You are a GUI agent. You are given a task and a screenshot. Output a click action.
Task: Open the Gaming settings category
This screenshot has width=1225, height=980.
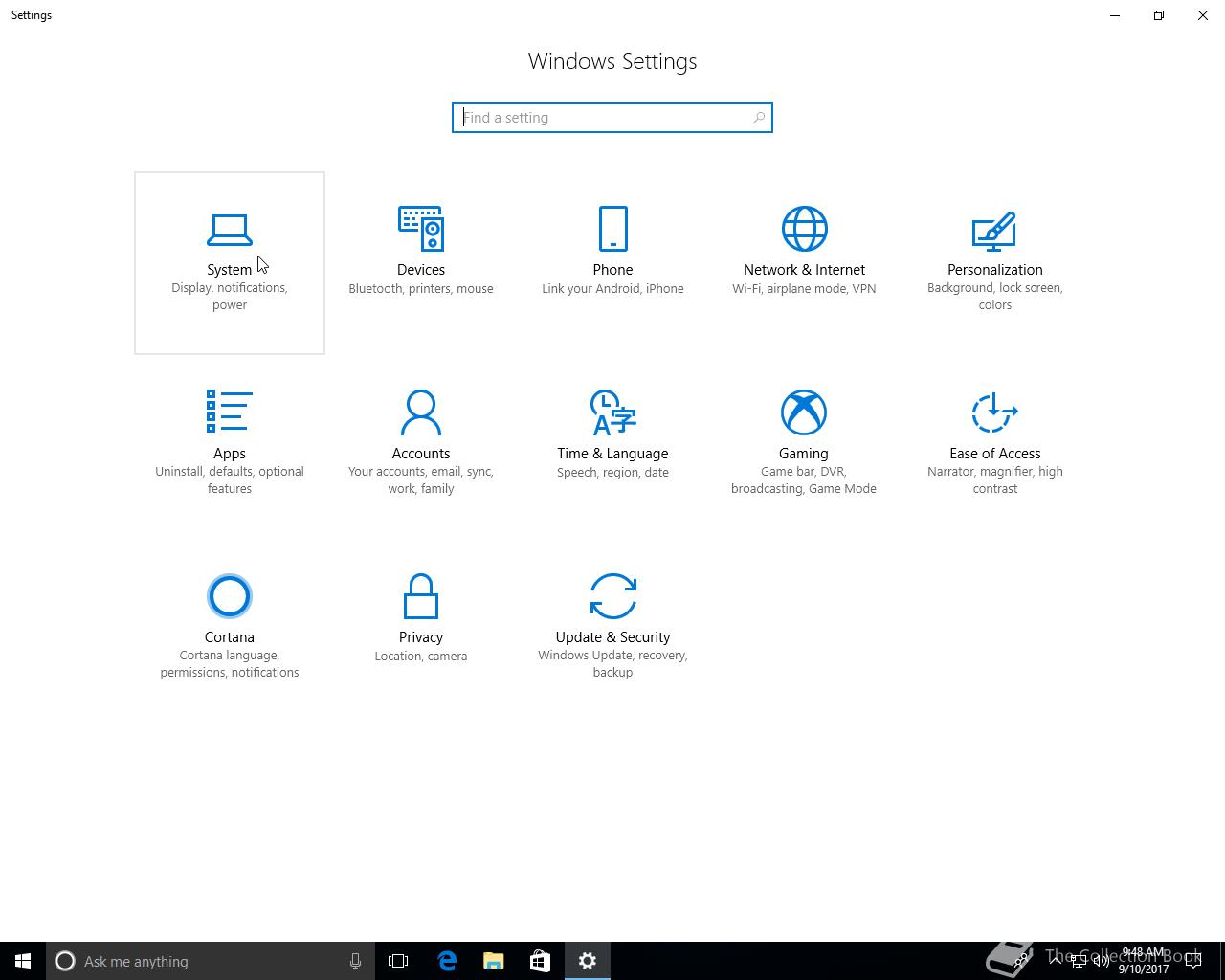point(804,447)
